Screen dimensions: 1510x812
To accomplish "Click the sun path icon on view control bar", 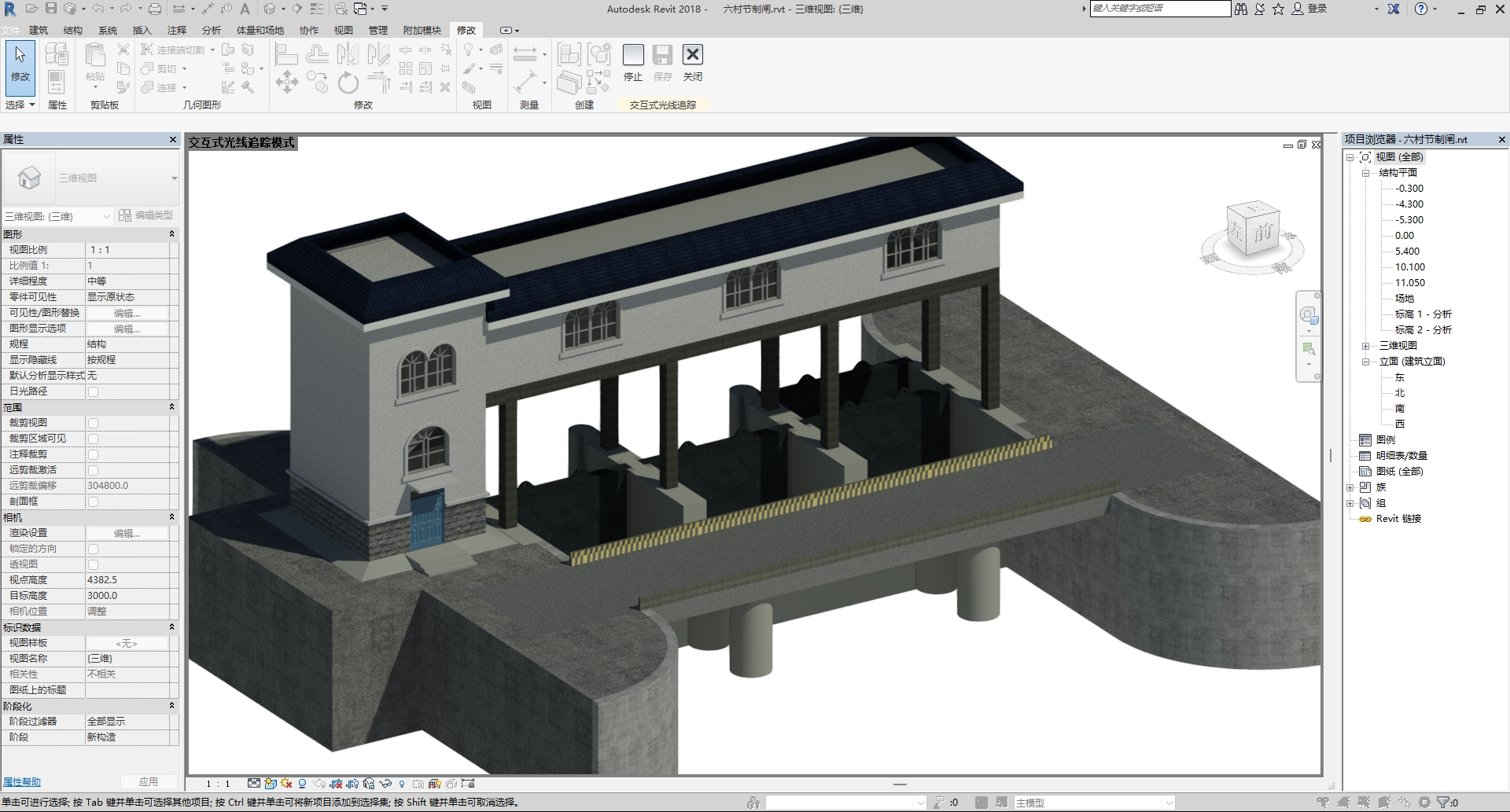I will click(286, 783).
